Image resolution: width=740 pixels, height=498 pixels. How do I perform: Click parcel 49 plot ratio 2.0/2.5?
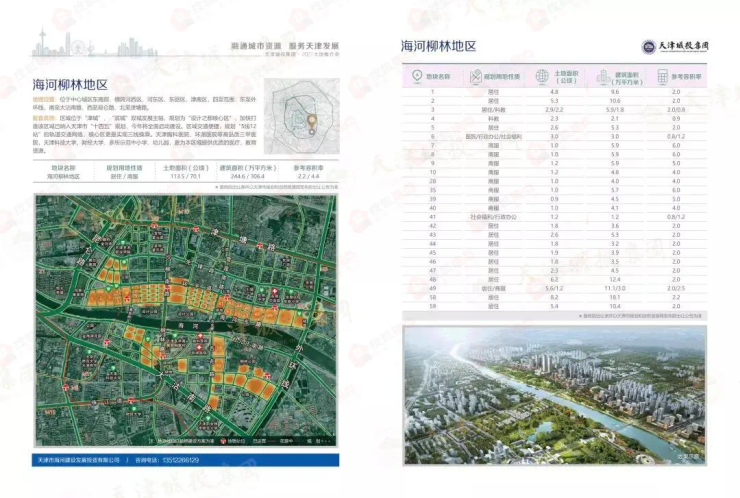[676, 288]
